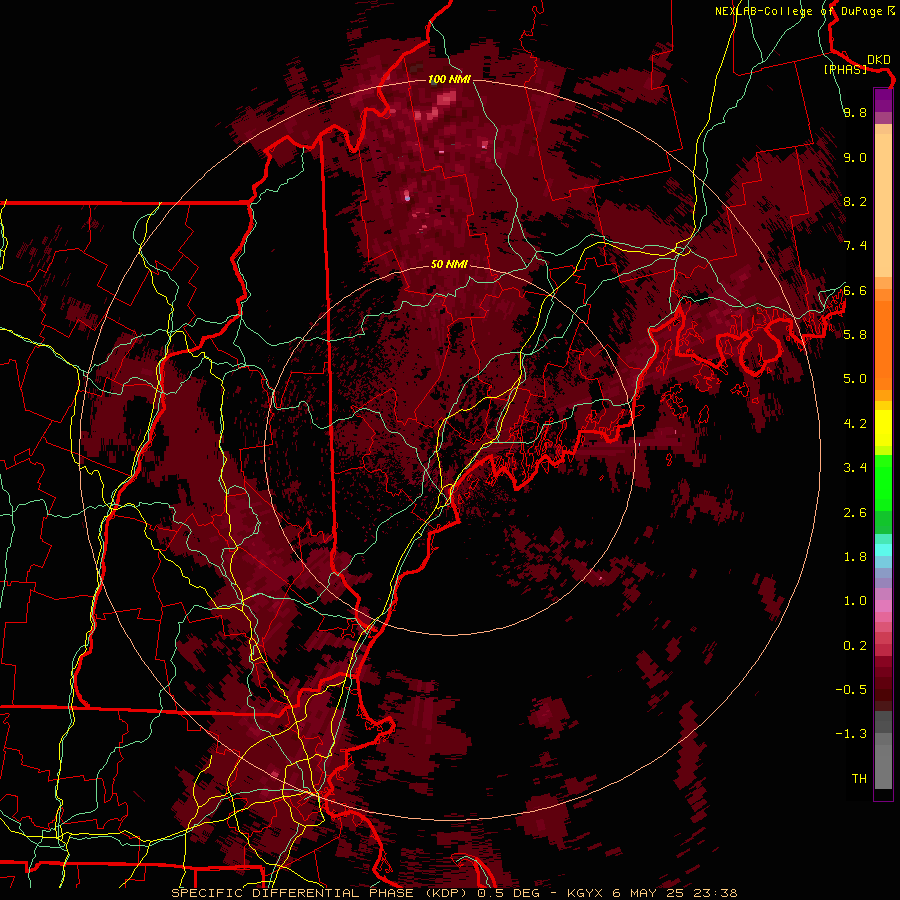Click the 9.8 value on color scale
This screenshot has width=900, height=900.
coord(855,112)
